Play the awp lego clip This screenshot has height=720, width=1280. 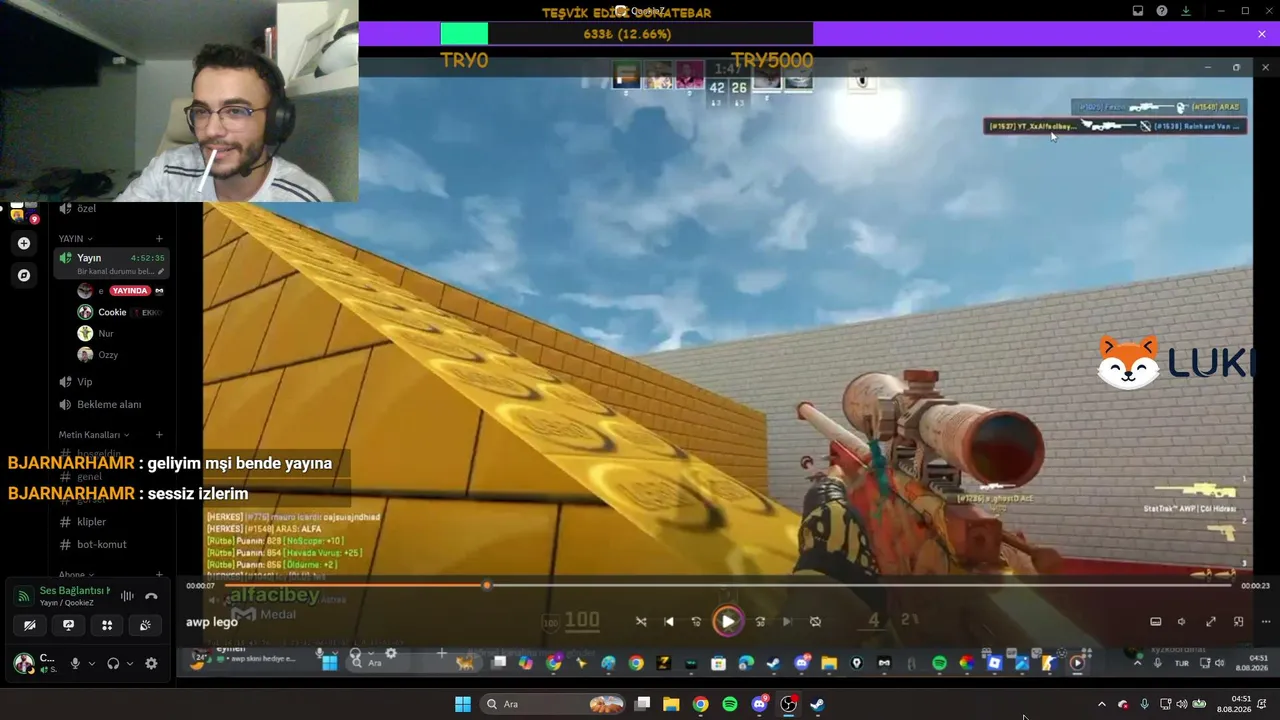(728, 621)
